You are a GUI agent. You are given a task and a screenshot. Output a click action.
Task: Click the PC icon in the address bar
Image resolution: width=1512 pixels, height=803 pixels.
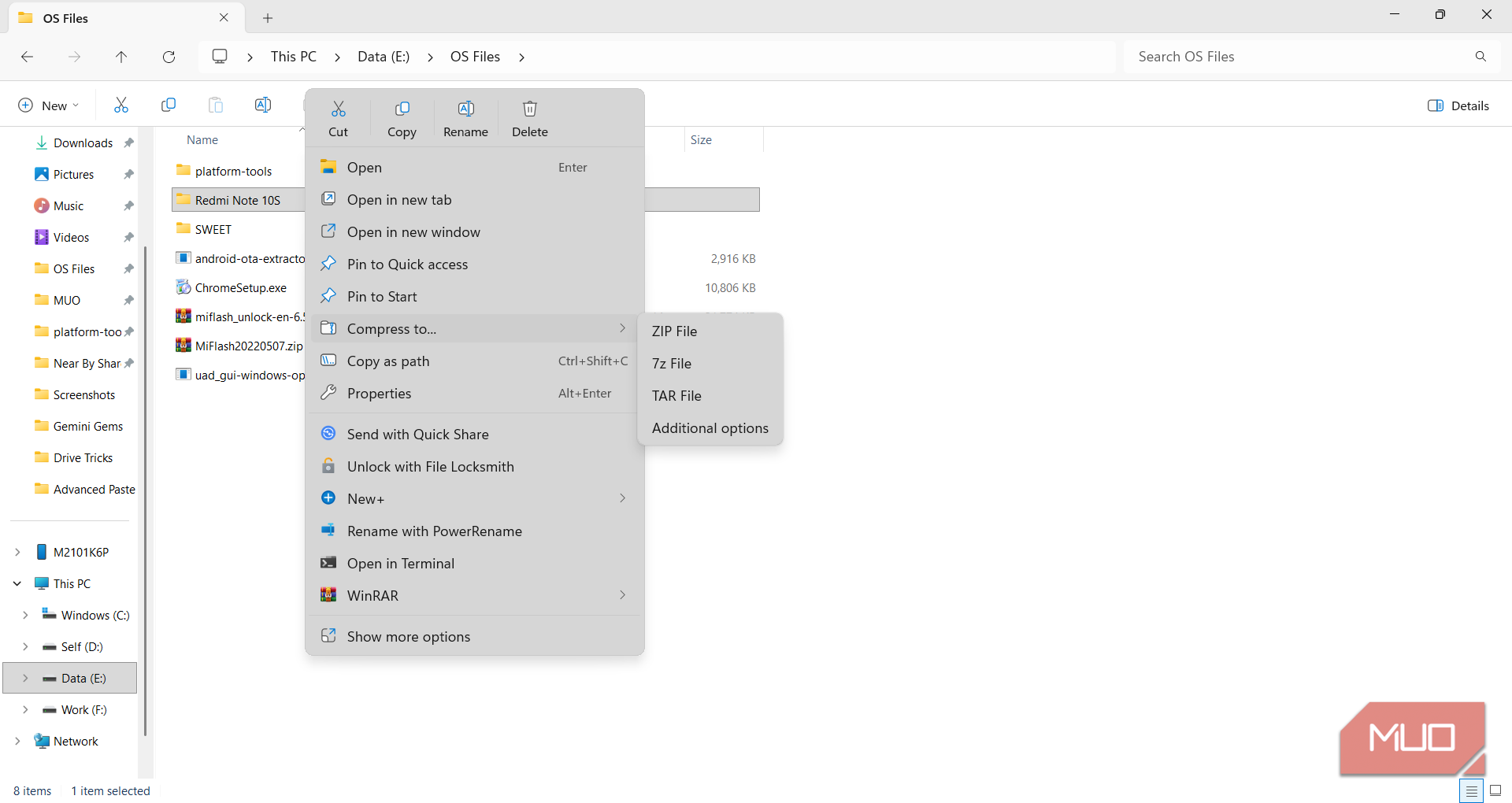(x=220, y=57)
